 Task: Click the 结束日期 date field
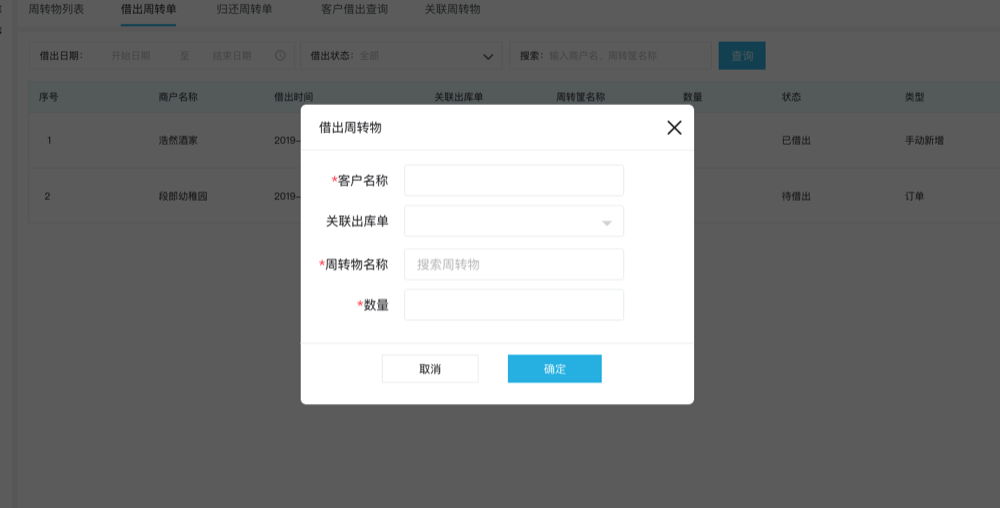pos(232,56)
